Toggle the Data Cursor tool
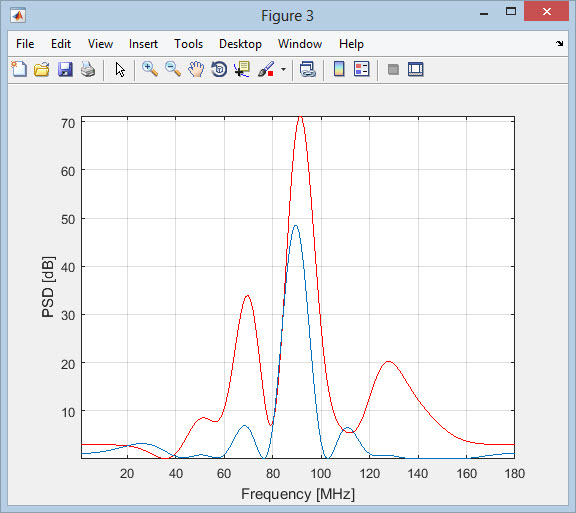 242,69
